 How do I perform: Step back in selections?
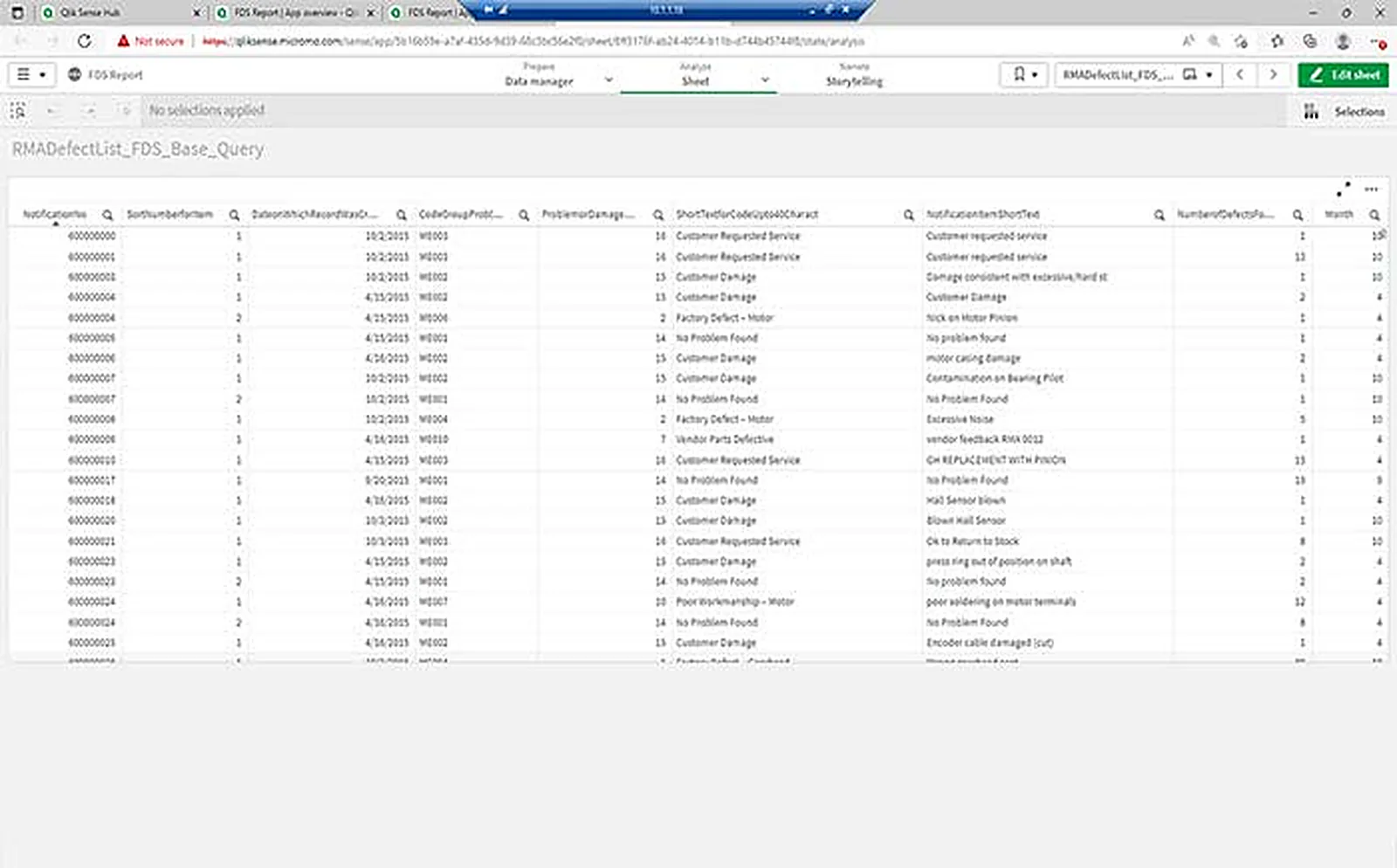(x=52, y=111)
